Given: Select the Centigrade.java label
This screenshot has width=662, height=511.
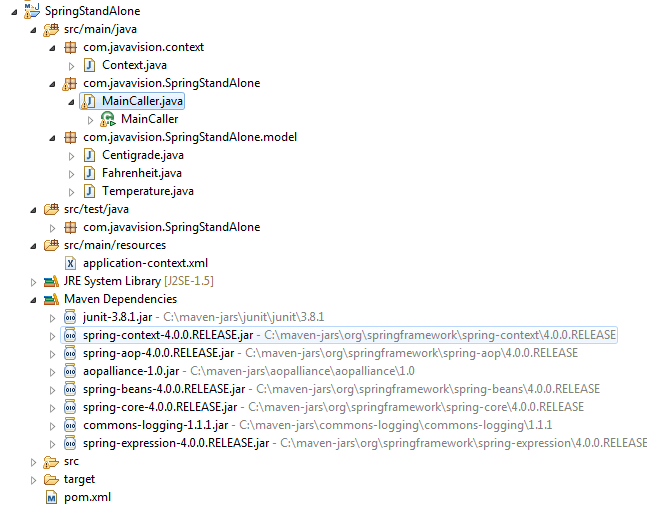Looking at the screenshot, I should pos(143,155).
